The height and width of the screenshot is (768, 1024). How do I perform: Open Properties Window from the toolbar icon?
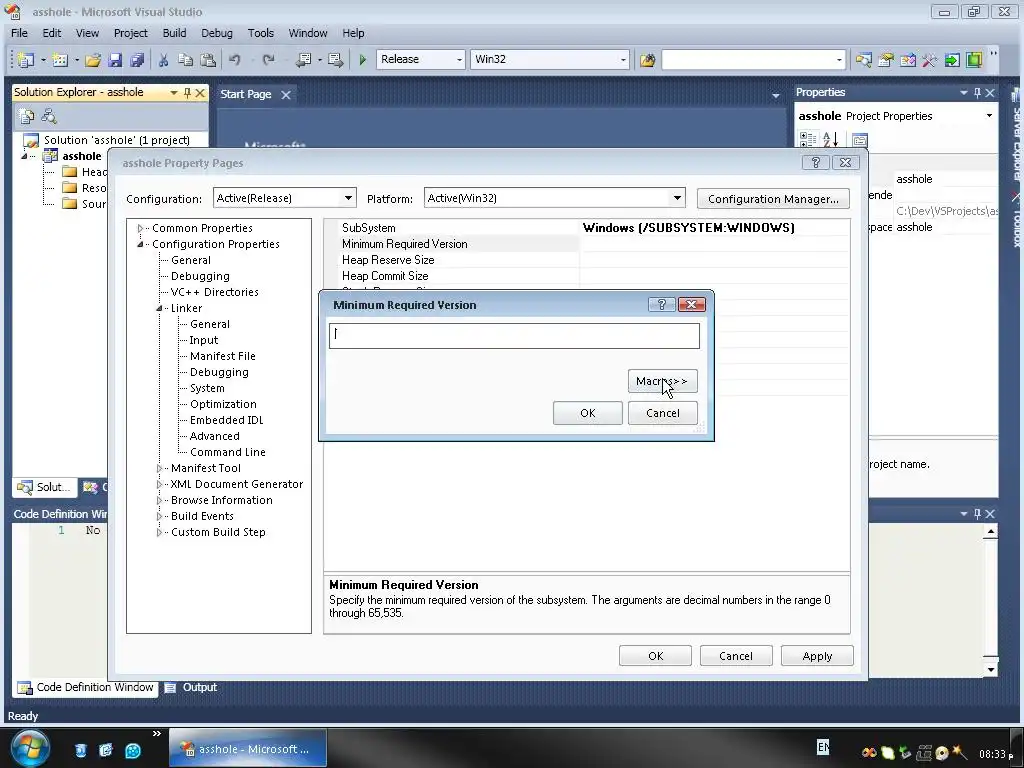point(886,59)
